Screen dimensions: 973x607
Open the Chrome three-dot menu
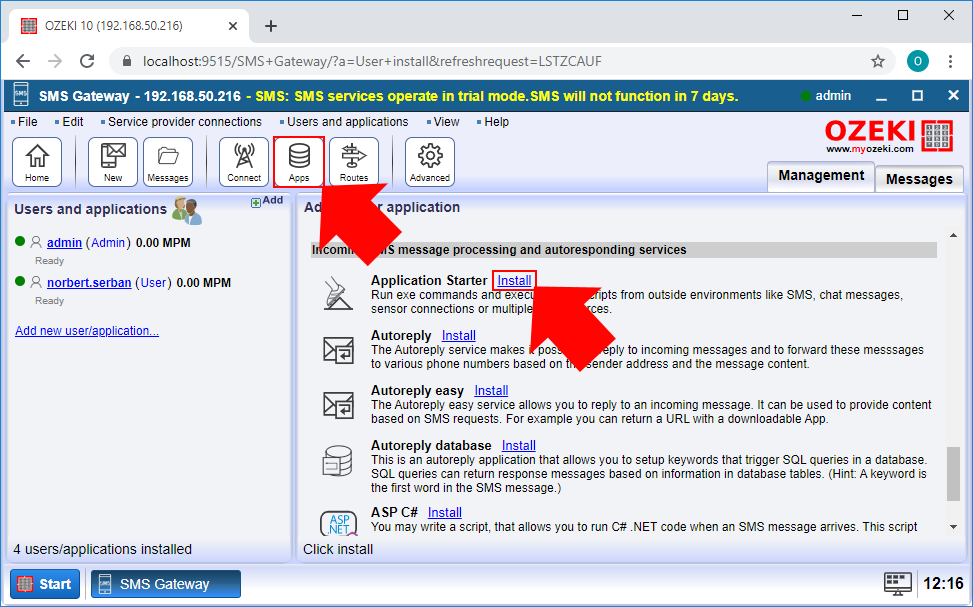pos(950,61)
